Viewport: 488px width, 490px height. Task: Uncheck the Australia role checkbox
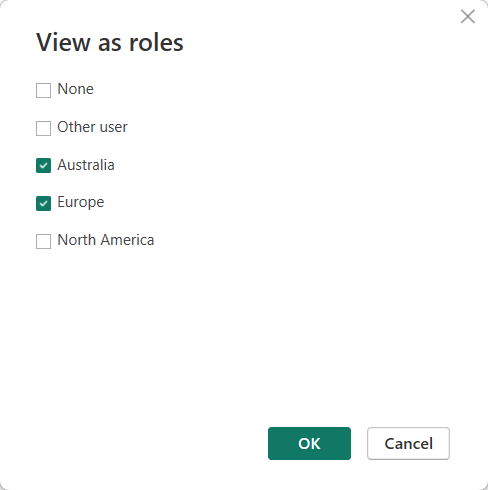pyautogui.click(x=43, y=166)
